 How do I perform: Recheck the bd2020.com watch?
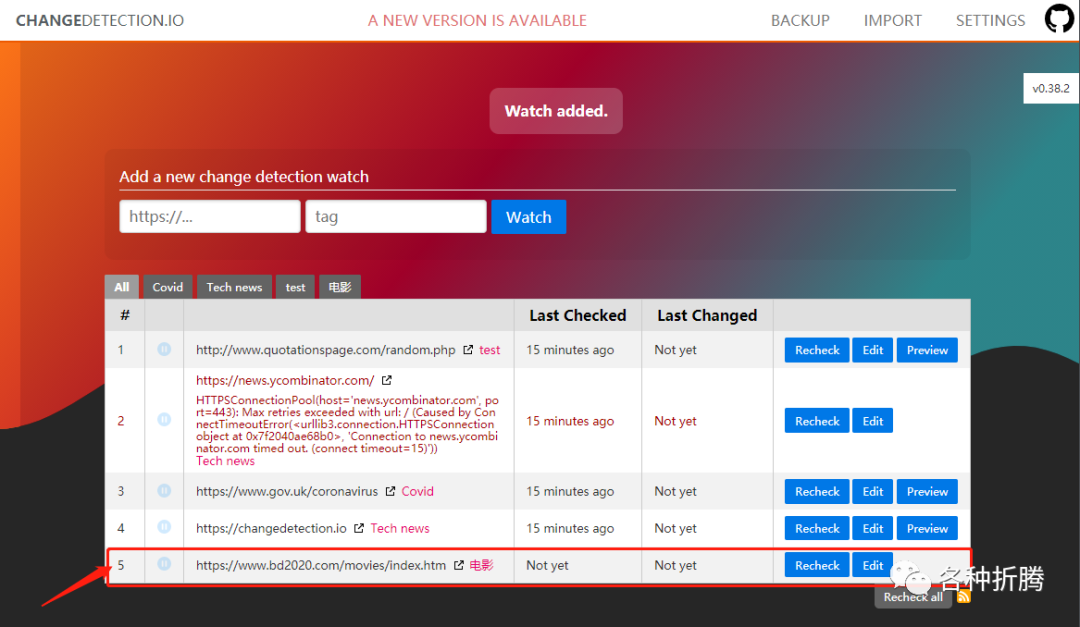coord(817,565)
